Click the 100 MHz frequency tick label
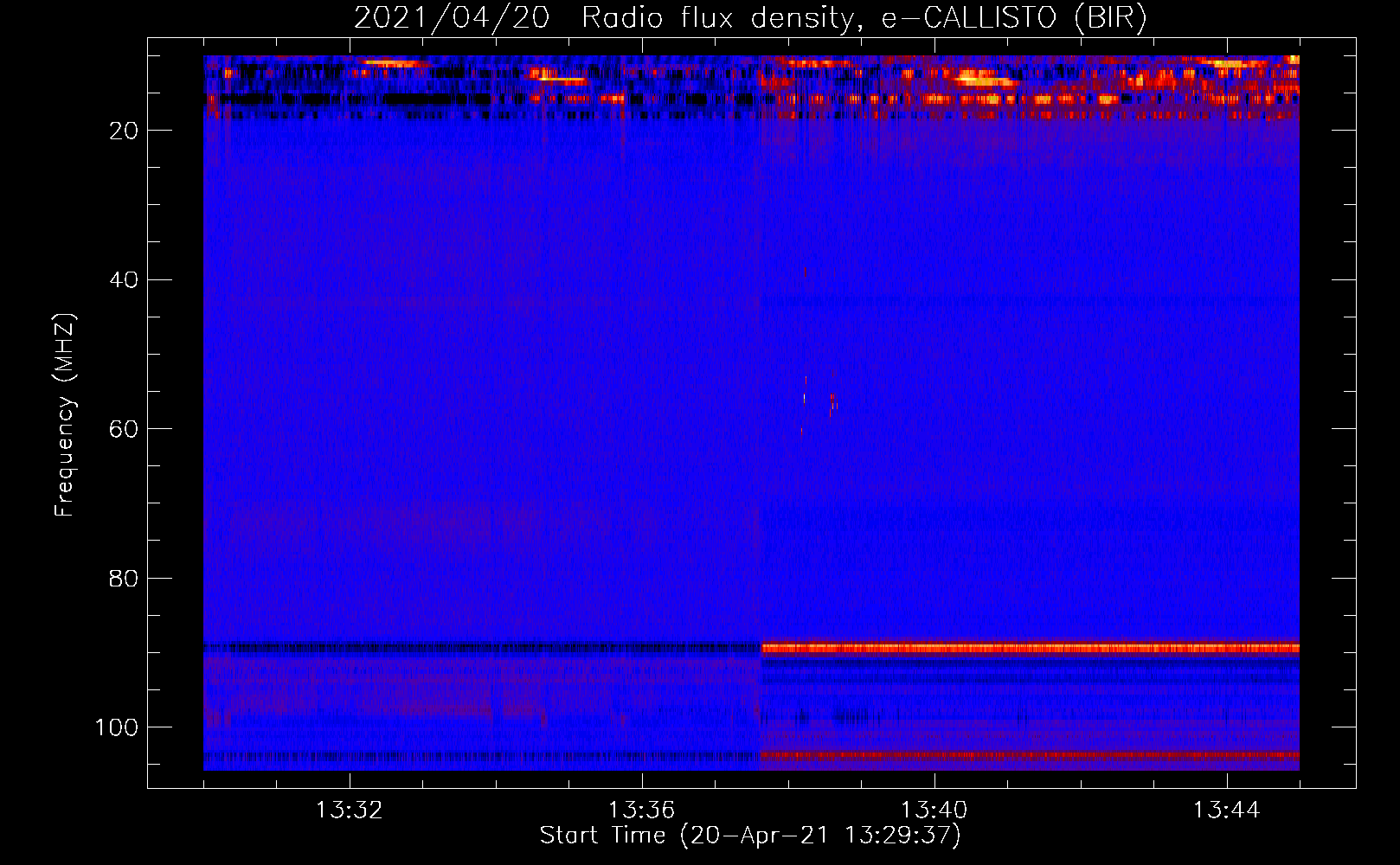Viewport: 1400px width, 865px height. (117, 727)
